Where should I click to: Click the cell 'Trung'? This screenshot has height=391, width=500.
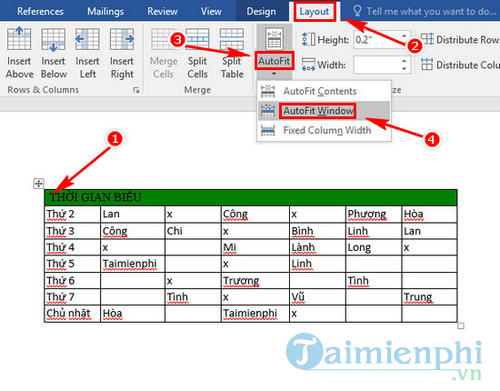tap(429, 297)
